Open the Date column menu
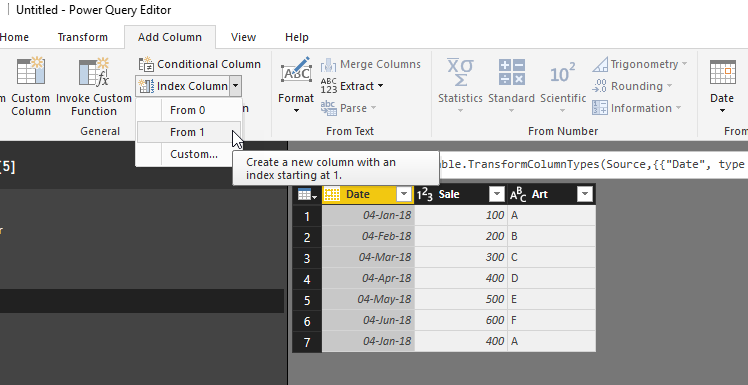The image size is (748, 385). [x=722, y=86]
